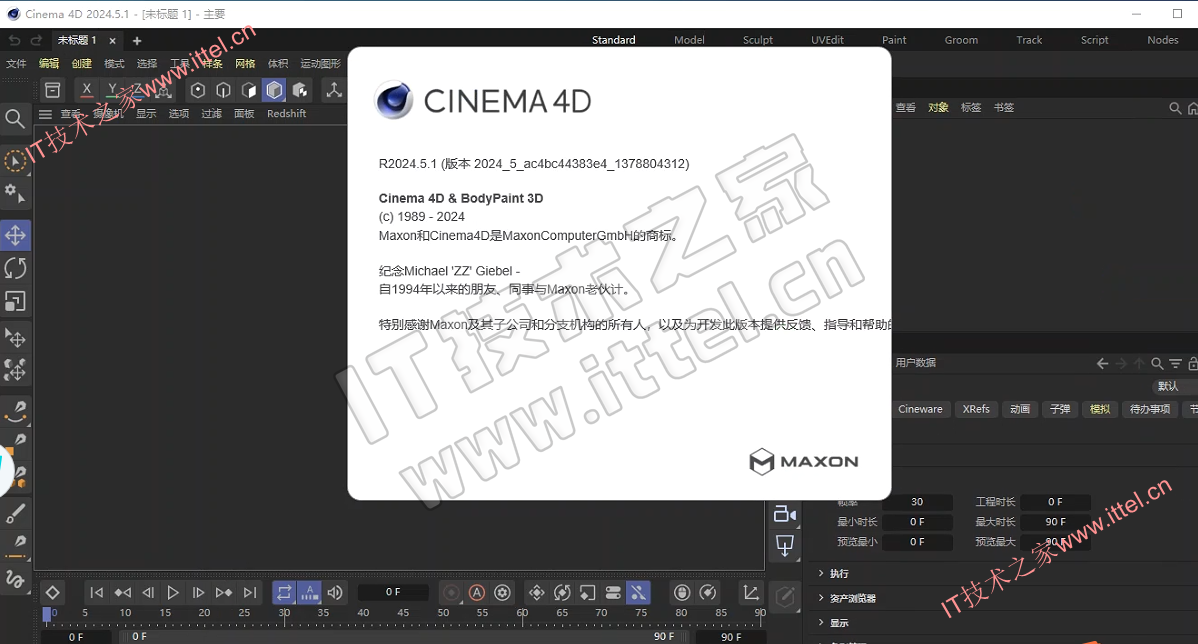Open the search magnifier in left toolbar
The height and width of the screenshot is (644, 1198).
15,118
